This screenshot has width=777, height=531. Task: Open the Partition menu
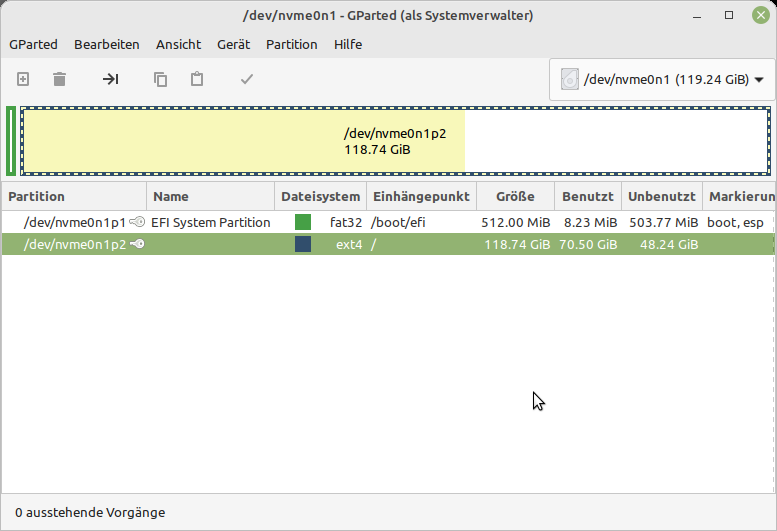291,44
